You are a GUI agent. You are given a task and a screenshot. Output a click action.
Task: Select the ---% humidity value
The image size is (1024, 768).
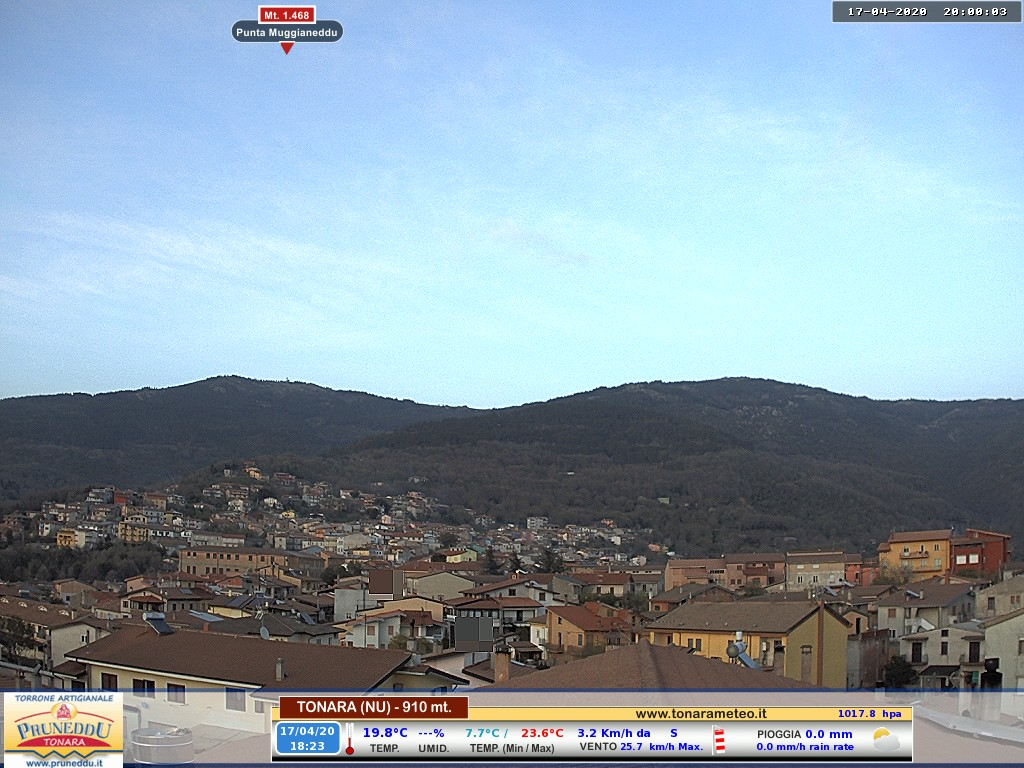point(431,733)
